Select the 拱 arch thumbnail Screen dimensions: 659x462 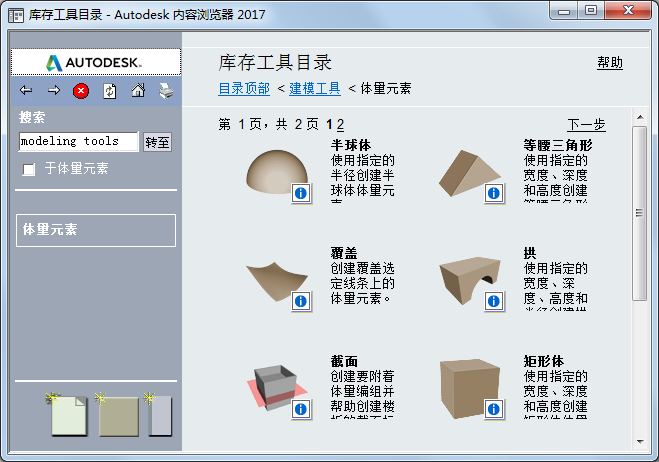click(x=469, y=280)
